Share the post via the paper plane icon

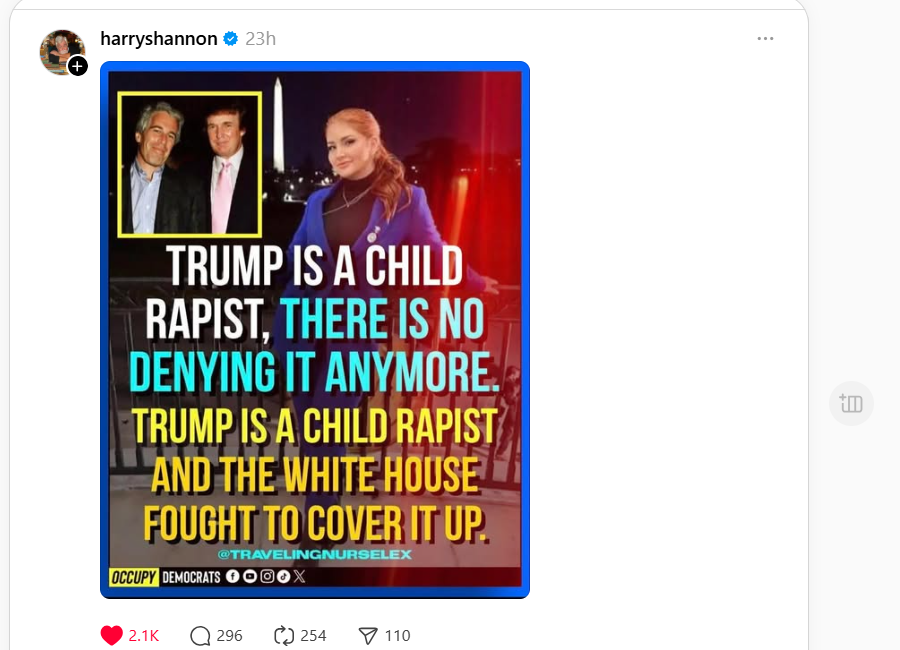(368, 635)
